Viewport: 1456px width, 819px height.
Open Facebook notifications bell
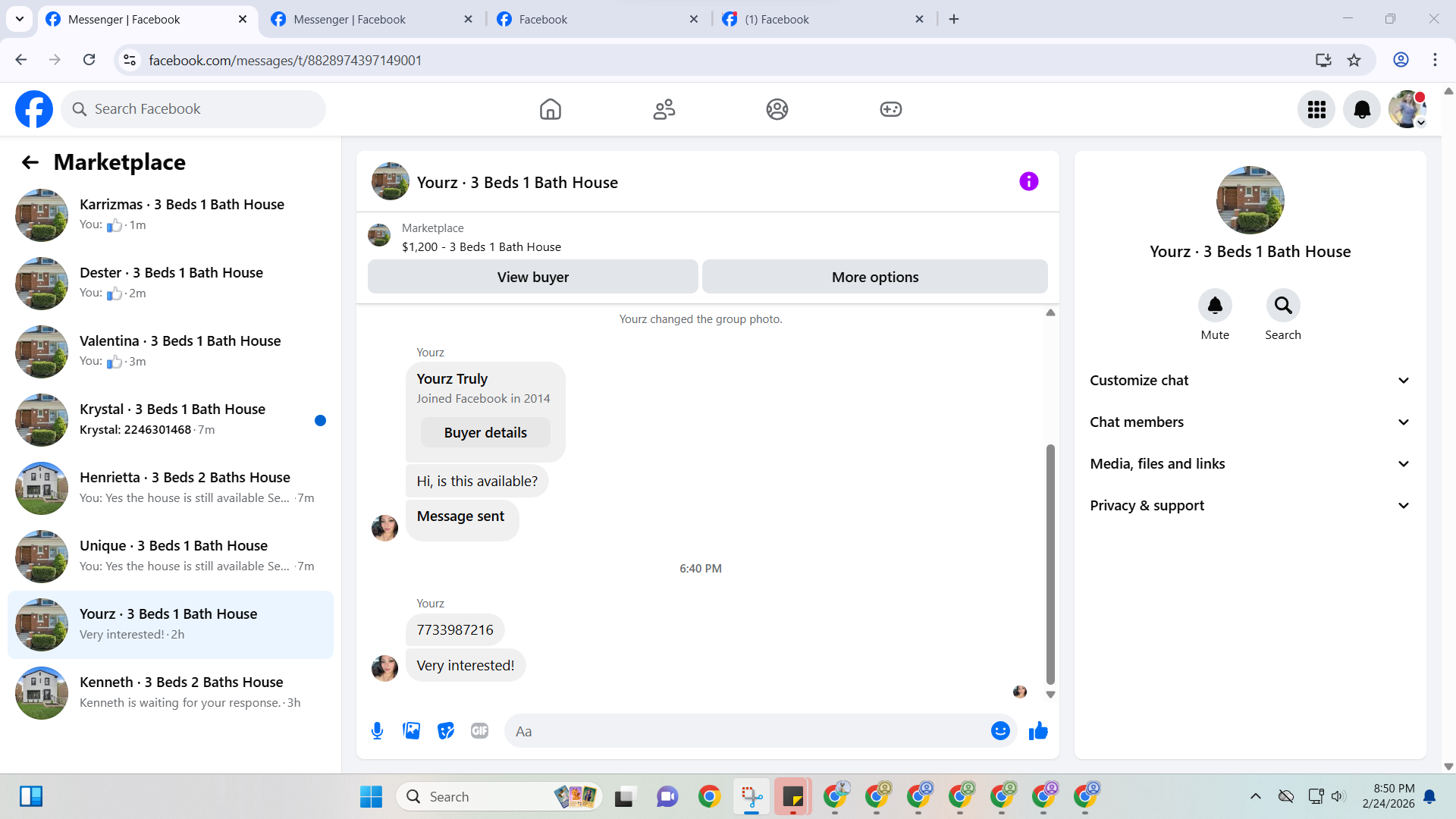coord(1362,110)
